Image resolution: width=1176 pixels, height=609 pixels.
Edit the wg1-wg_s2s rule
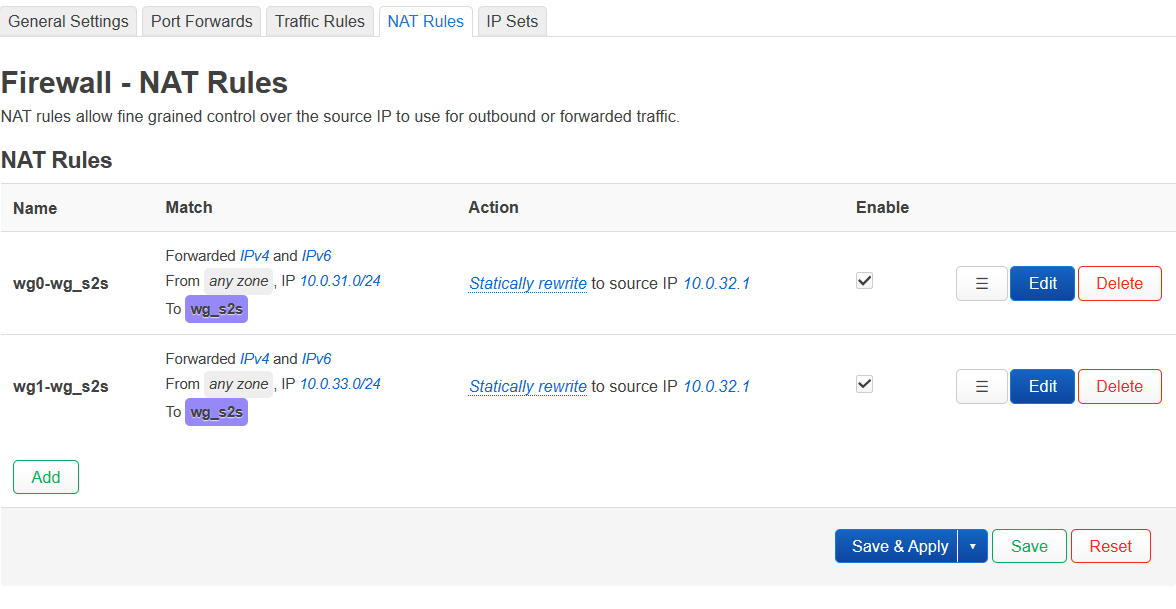tap(1042, 387)
